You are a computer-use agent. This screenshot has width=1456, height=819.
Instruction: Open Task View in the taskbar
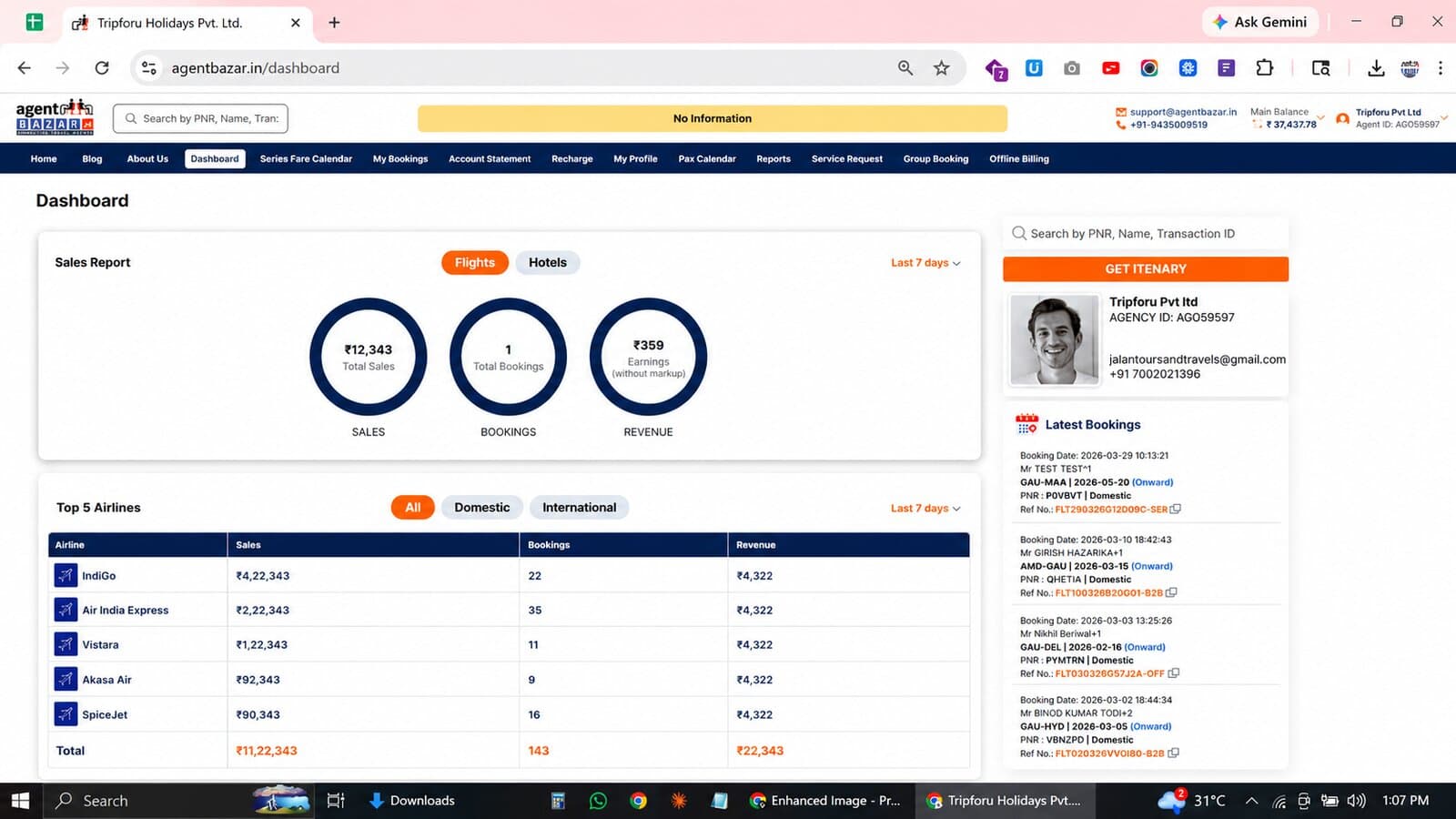click(x=336, y=801)
